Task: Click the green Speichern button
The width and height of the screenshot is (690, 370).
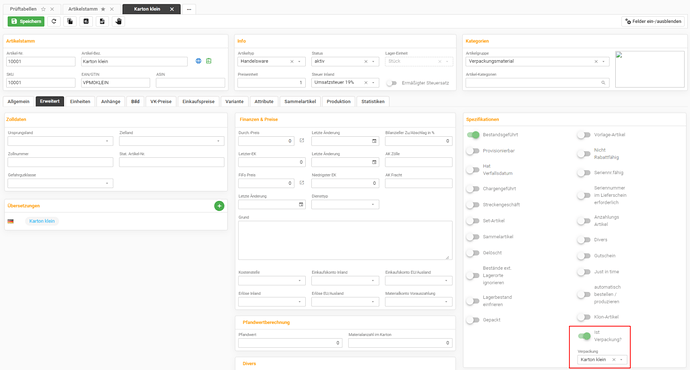Action: [x=26, y=21]
